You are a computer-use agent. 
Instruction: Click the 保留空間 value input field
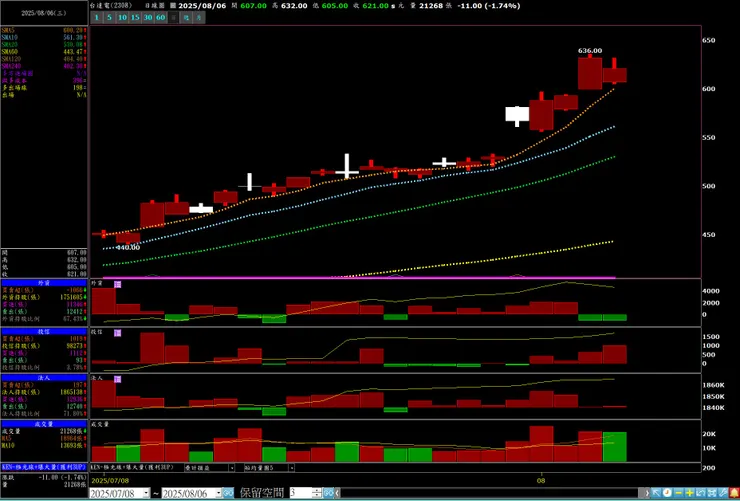pyautogui.click(x=301, y=493)
